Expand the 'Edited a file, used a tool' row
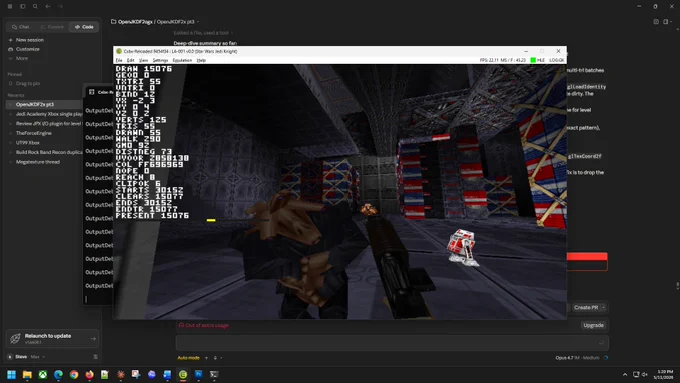This screenshot has height=383, width=680. (x=203, y=33)
